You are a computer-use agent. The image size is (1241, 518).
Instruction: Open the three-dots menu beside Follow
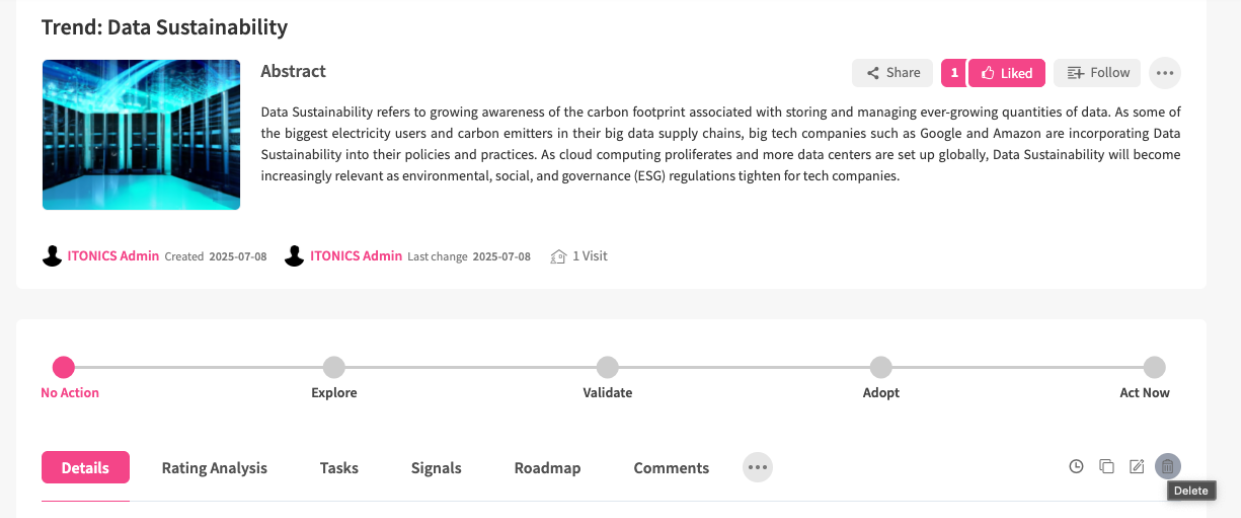tap(1164, 73)
